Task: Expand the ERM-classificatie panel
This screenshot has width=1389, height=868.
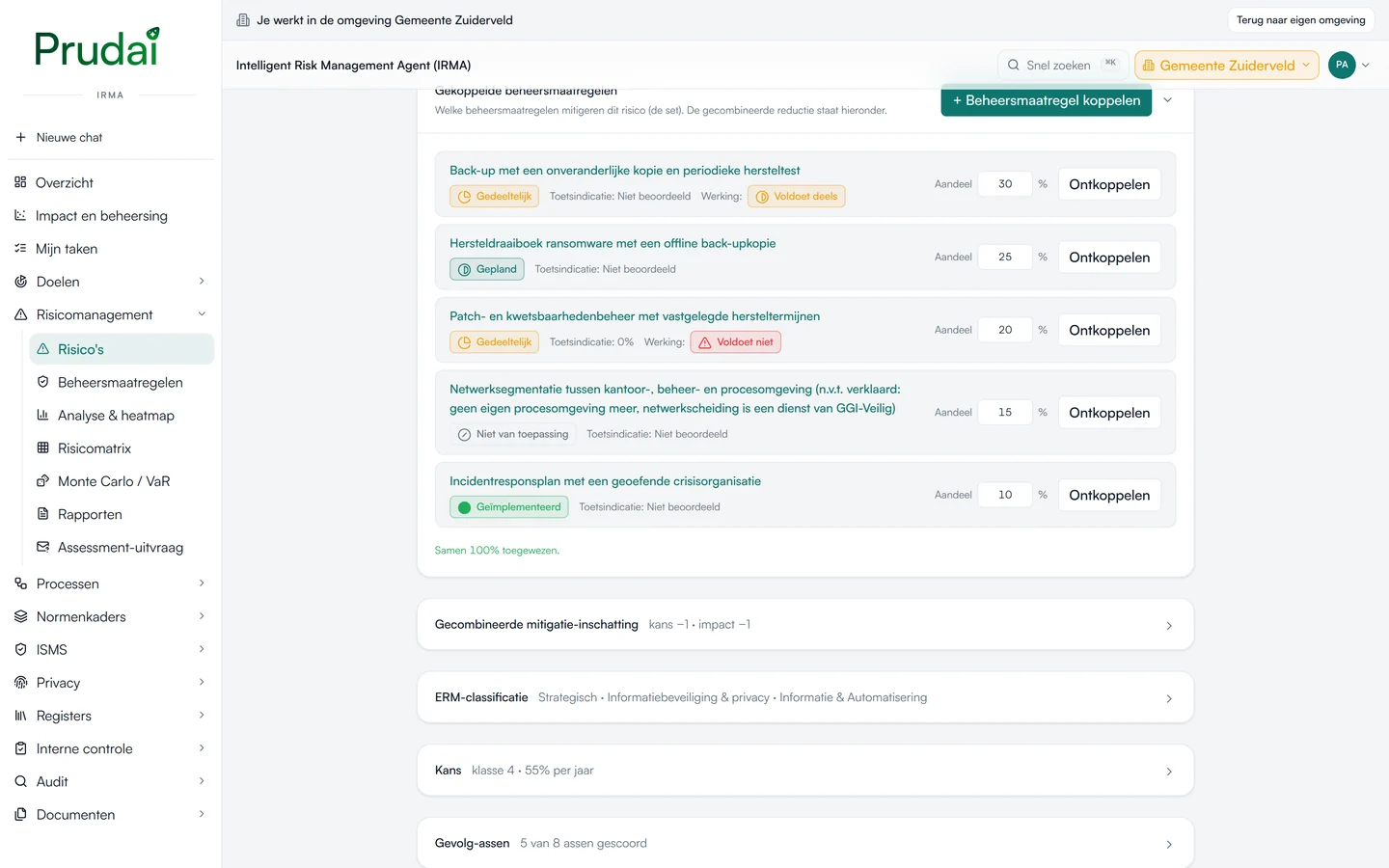Action: (x=805, y=697)
